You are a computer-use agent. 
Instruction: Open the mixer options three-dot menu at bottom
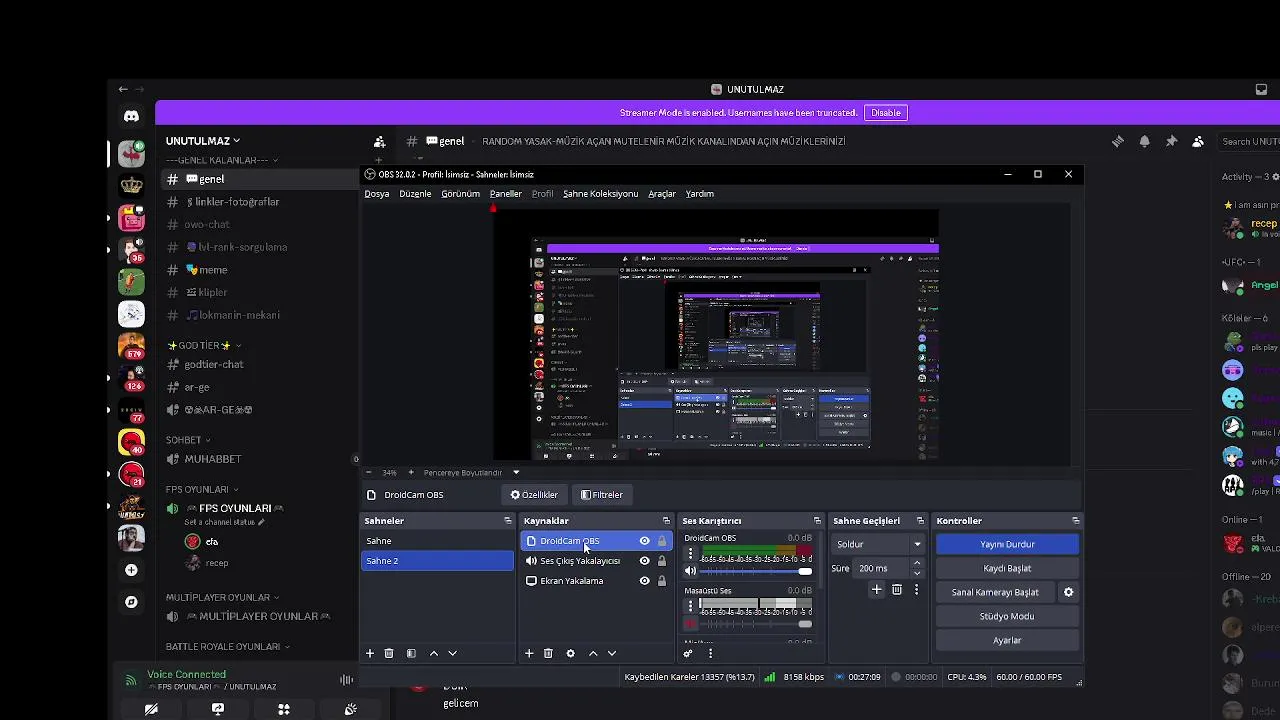(x=710, y=653)
